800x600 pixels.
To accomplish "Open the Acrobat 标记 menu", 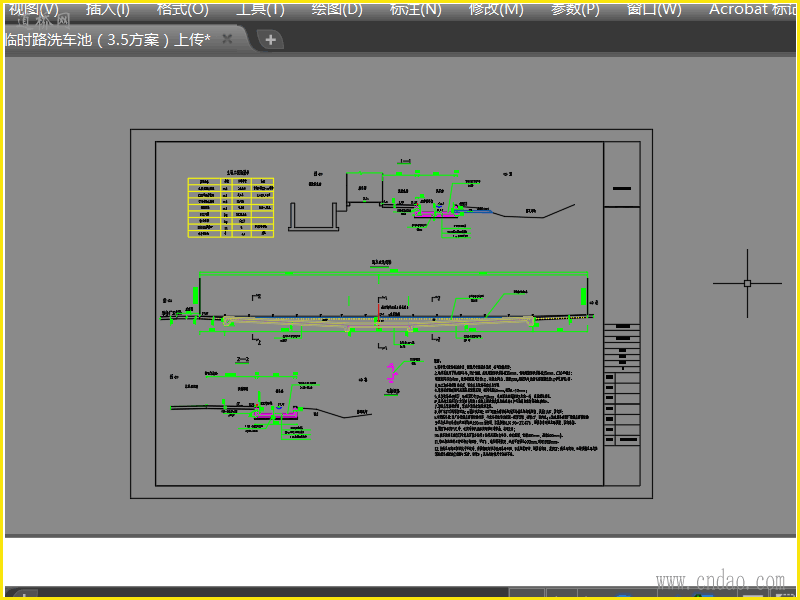I will click(x=753, y=9).
